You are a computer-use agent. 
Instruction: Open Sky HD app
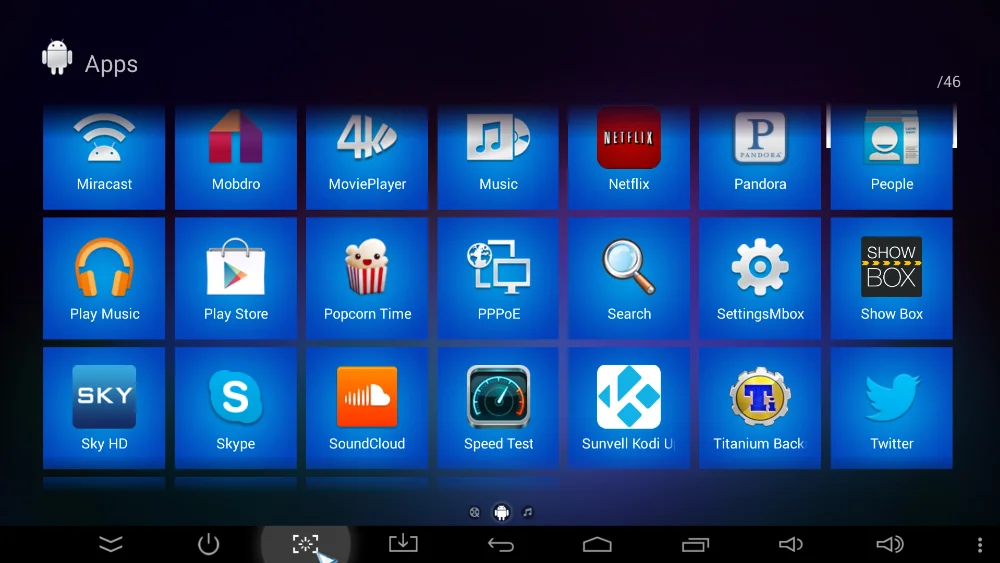coord(104,408)
